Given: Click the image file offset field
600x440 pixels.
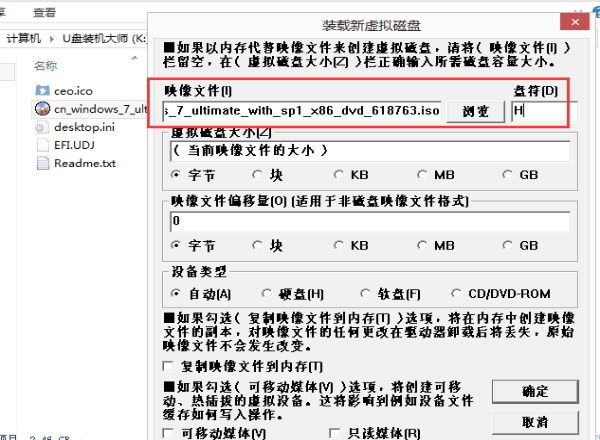Looking at the screenshot, I should (370, 221).
